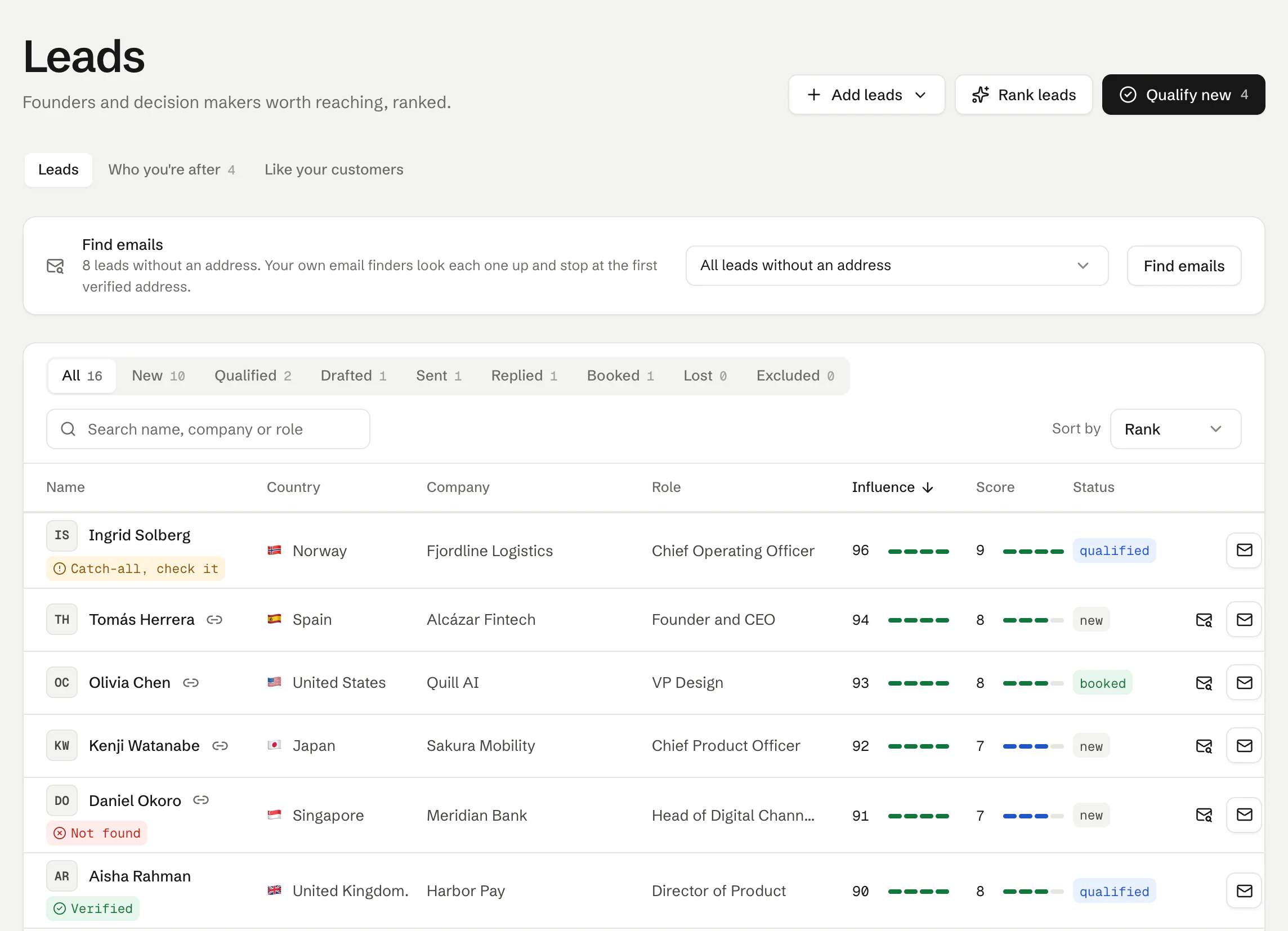Open email composer for Ingrid Solberg
The image size is (1288, 931).
click(x=1244, y=550)
